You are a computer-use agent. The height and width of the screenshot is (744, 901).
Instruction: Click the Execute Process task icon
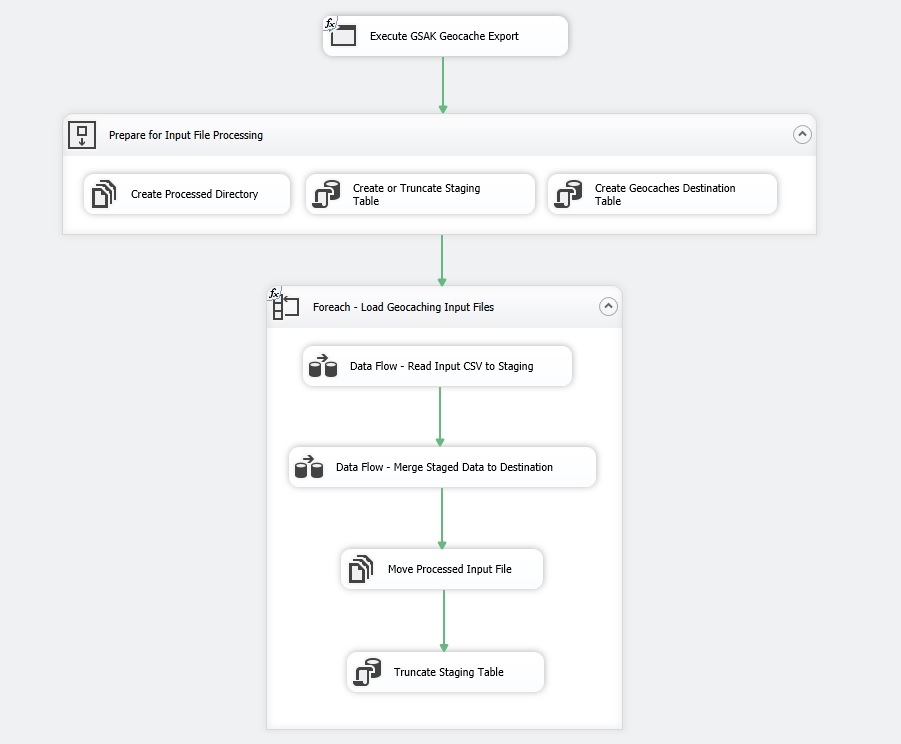click(x=343, y=36)
